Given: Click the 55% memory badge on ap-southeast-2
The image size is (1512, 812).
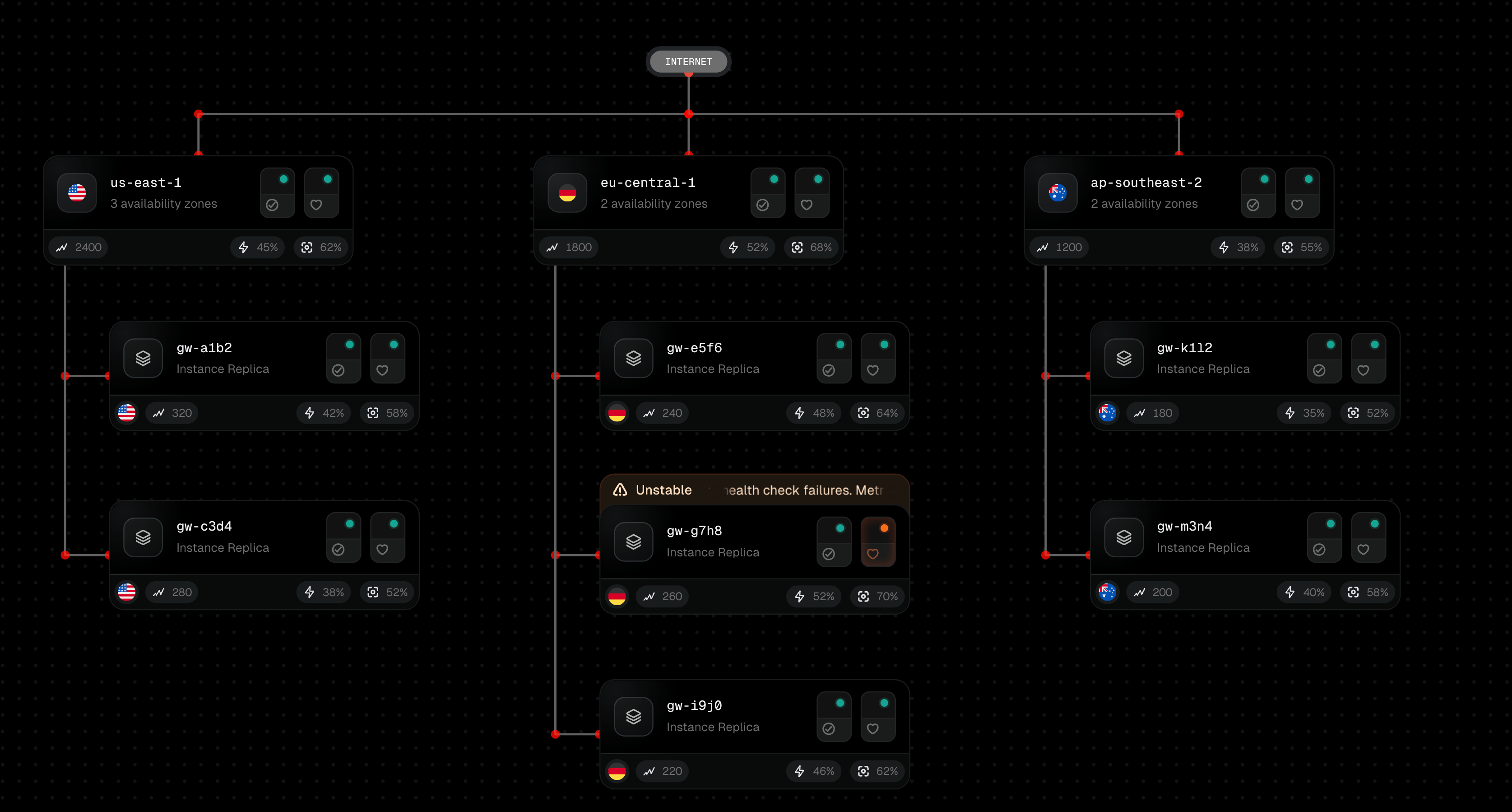Looking at the screenshot, I should click(x=1302, y=247).
